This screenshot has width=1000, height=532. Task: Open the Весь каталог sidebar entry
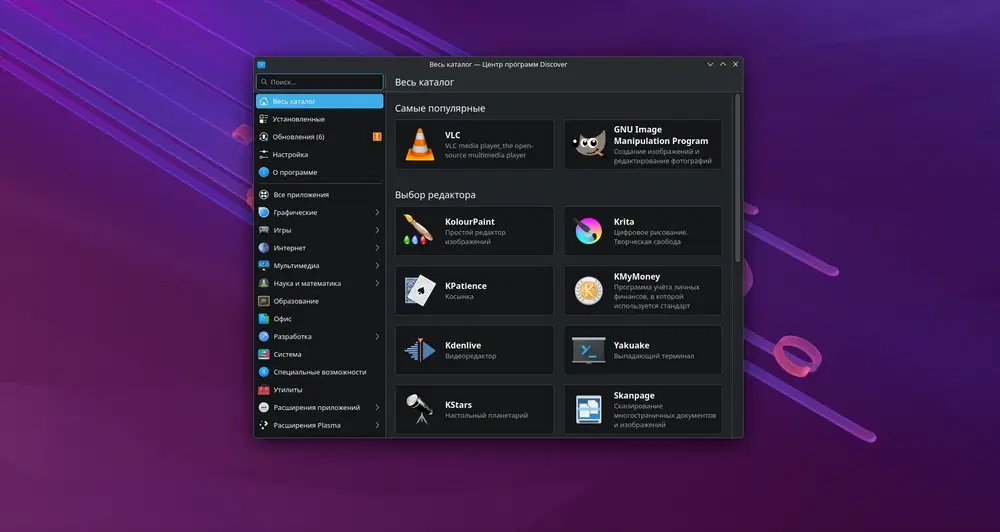[320, 101]
